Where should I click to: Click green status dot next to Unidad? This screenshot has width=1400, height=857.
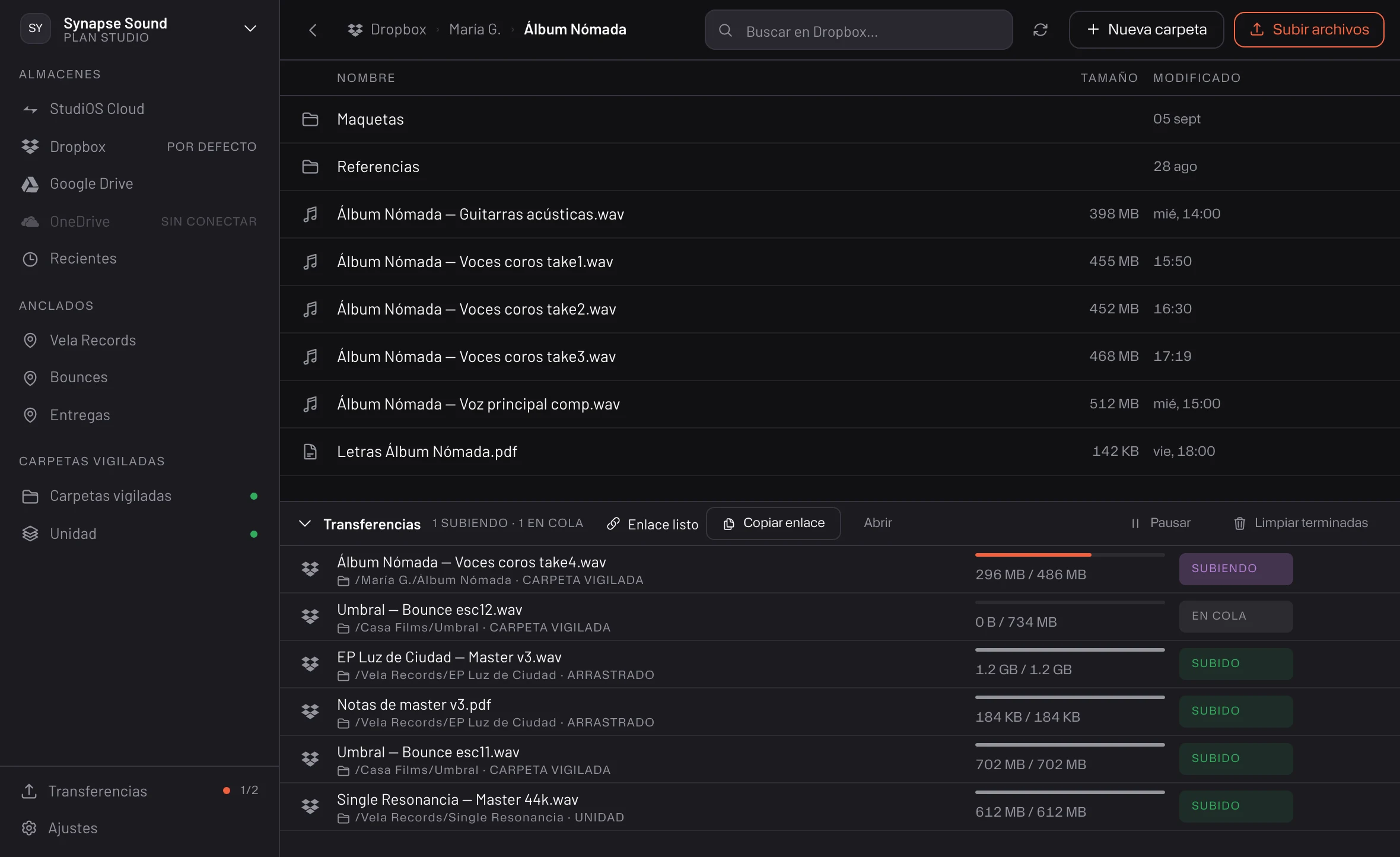254,534
